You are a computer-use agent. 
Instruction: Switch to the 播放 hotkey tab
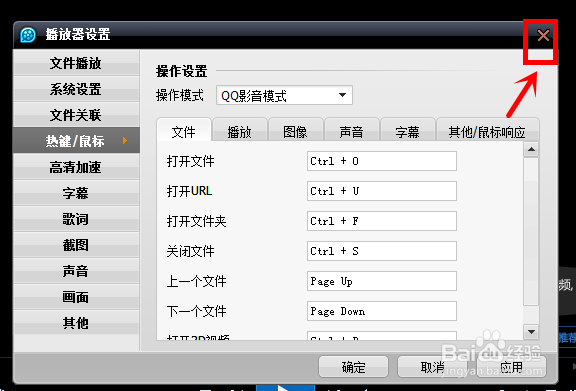coord(240,130)
